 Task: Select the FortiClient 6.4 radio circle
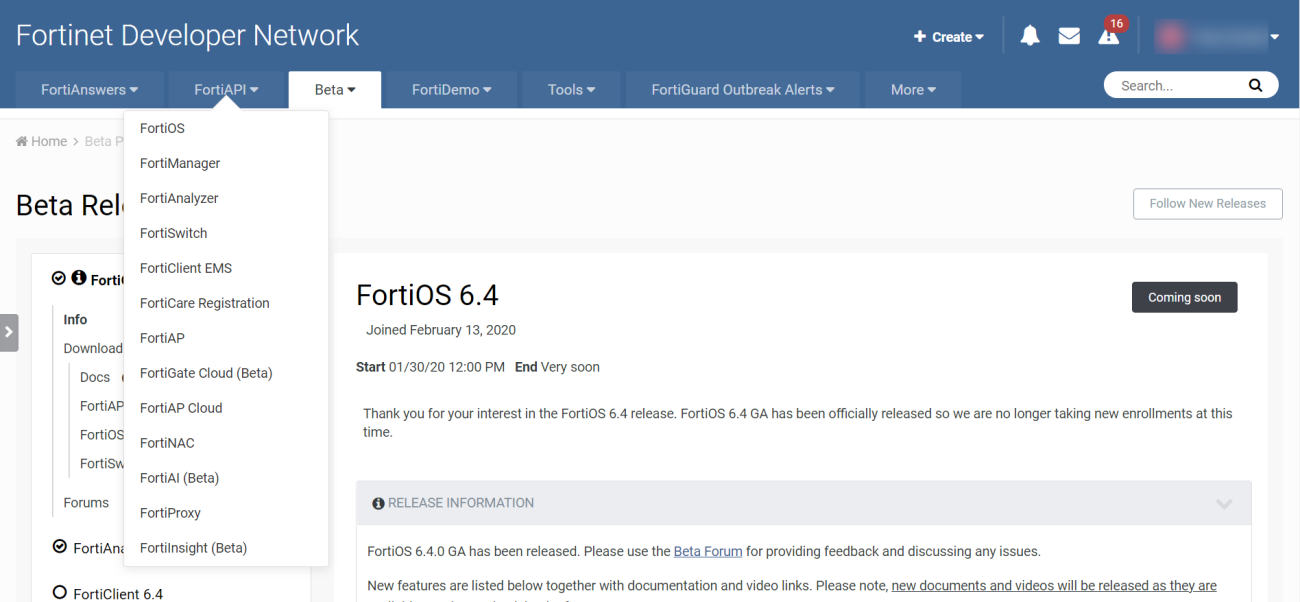(60, 593)
